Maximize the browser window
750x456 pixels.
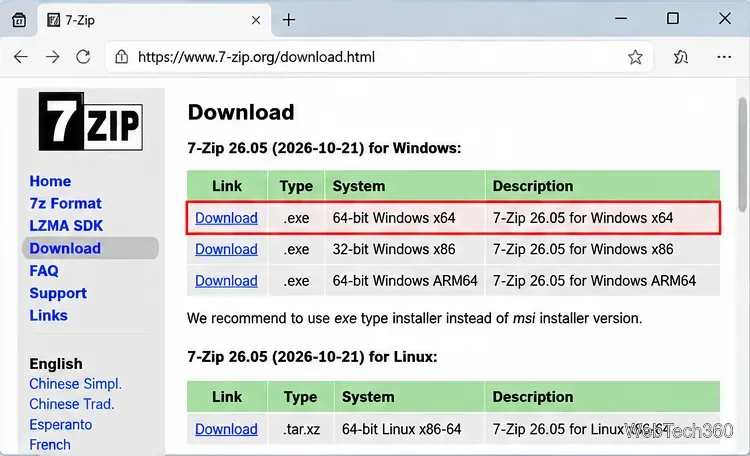pyautogui.click(x=673, y=19)
